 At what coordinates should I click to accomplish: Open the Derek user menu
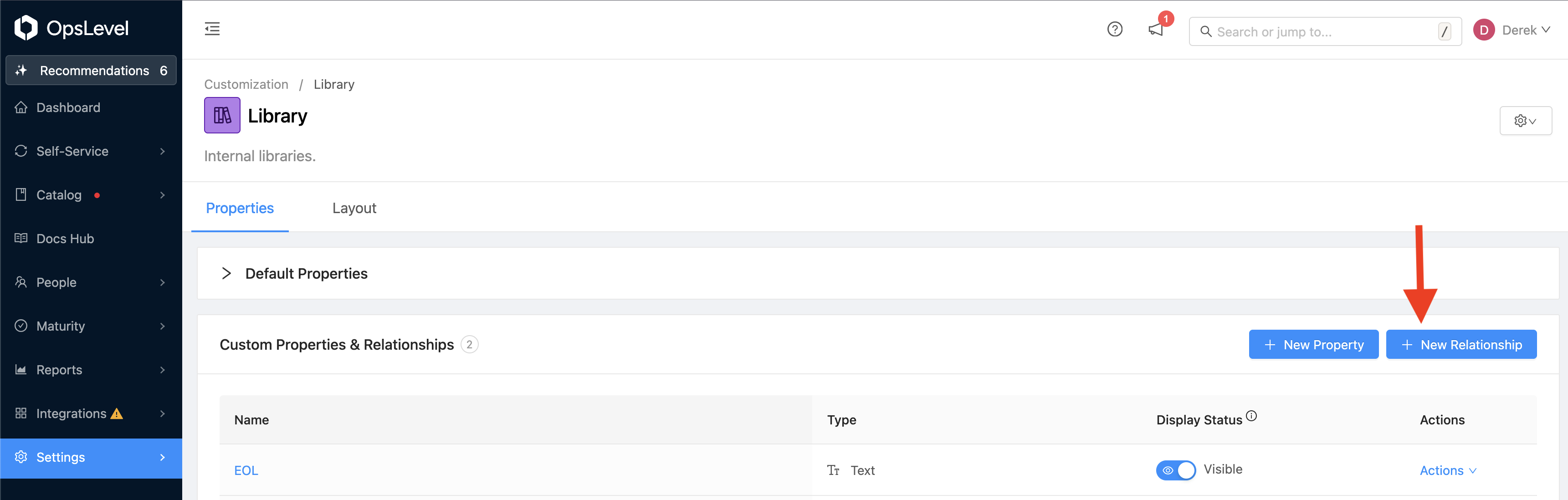point(1512,31)
